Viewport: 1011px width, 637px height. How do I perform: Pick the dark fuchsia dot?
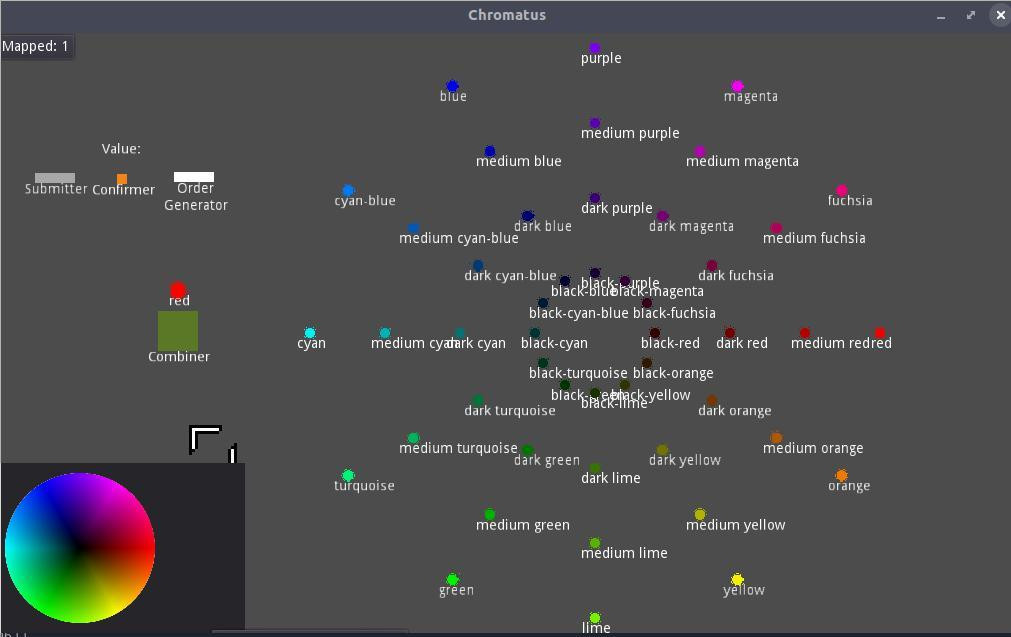pos(711,265)
